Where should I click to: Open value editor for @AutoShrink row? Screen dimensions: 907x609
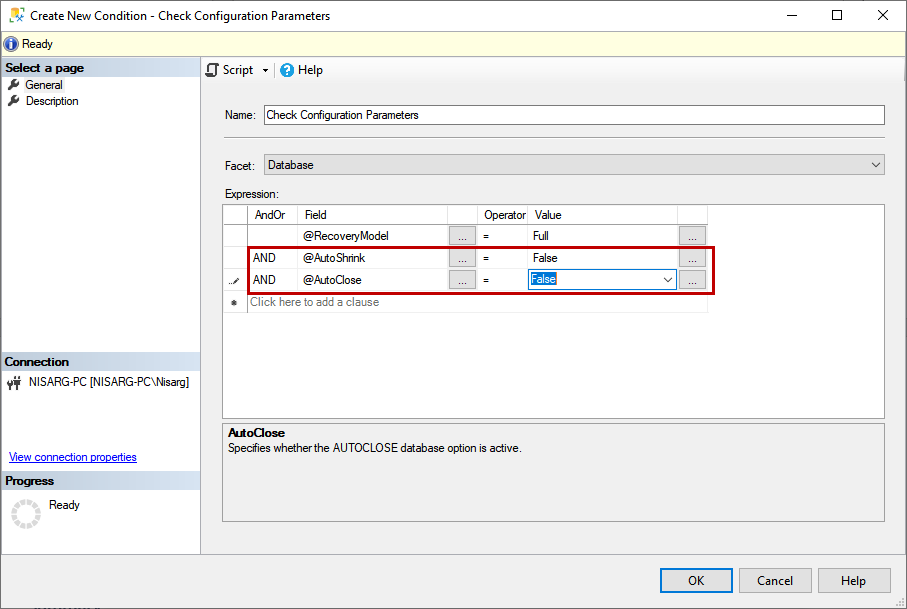[692, 258]
